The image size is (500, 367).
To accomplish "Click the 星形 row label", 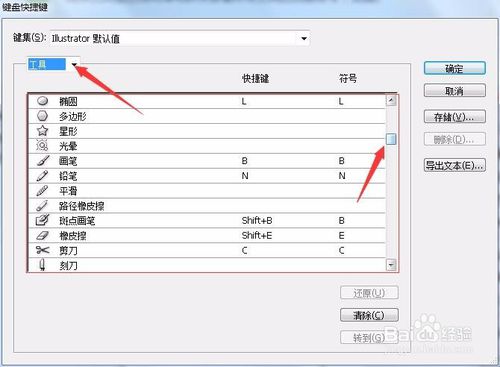I will point(68,131).
